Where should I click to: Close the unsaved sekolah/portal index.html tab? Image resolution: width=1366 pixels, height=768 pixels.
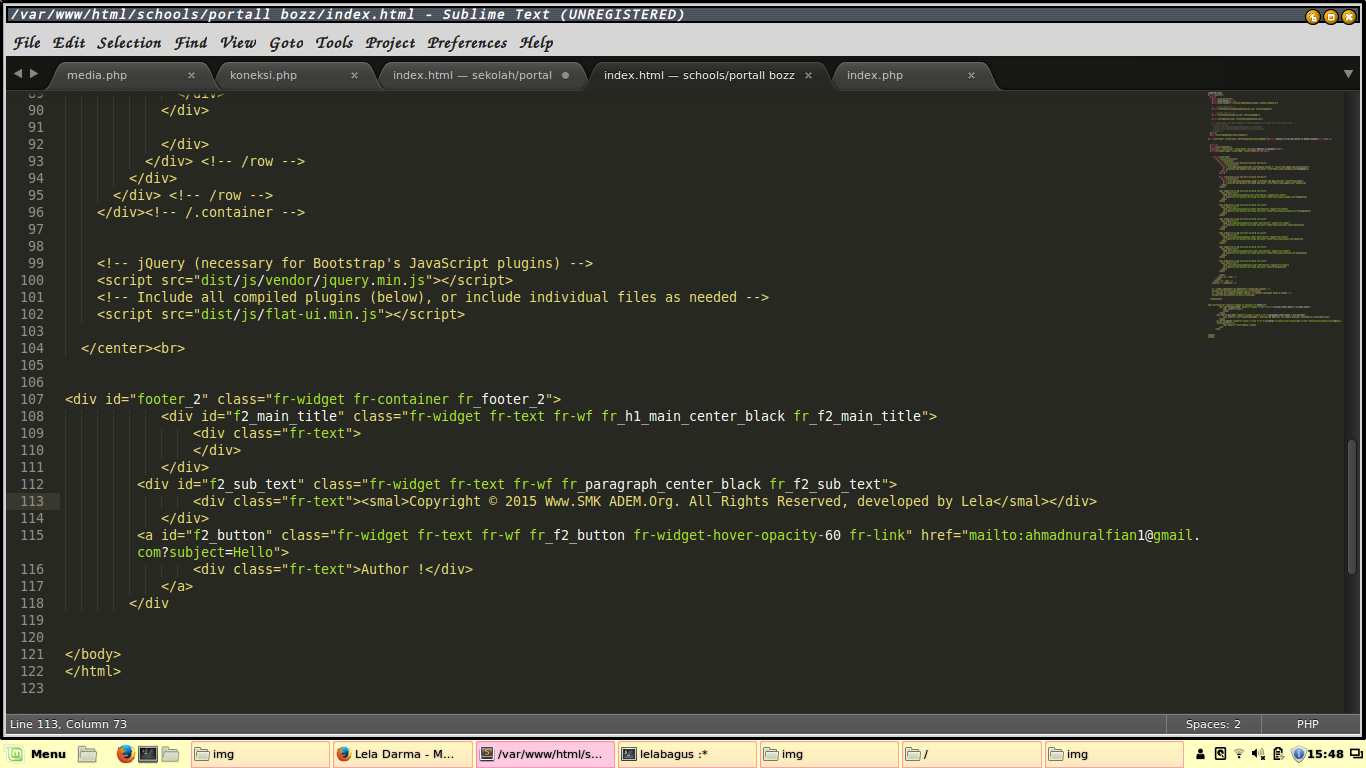coord(565,75)
